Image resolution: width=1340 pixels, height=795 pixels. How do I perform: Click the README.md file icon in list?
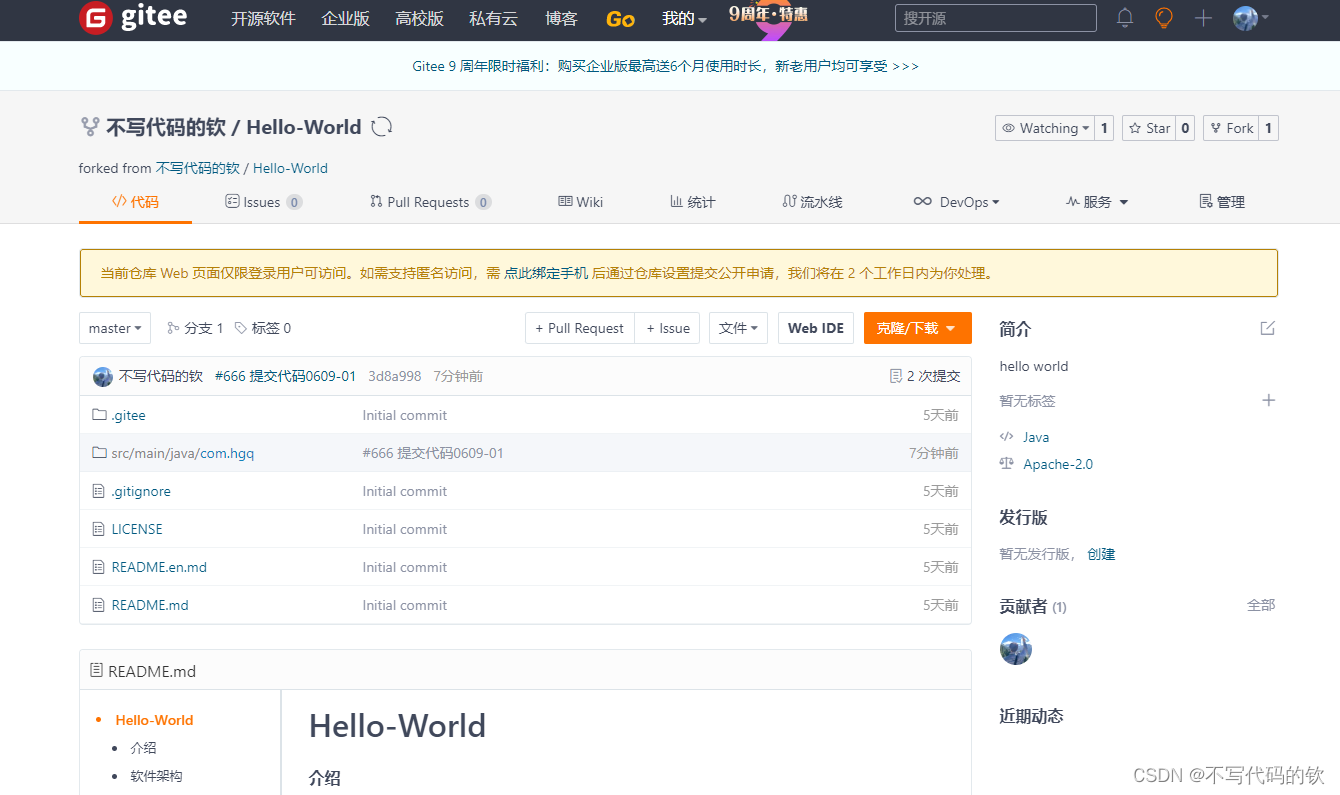click(x=98, y=605)
